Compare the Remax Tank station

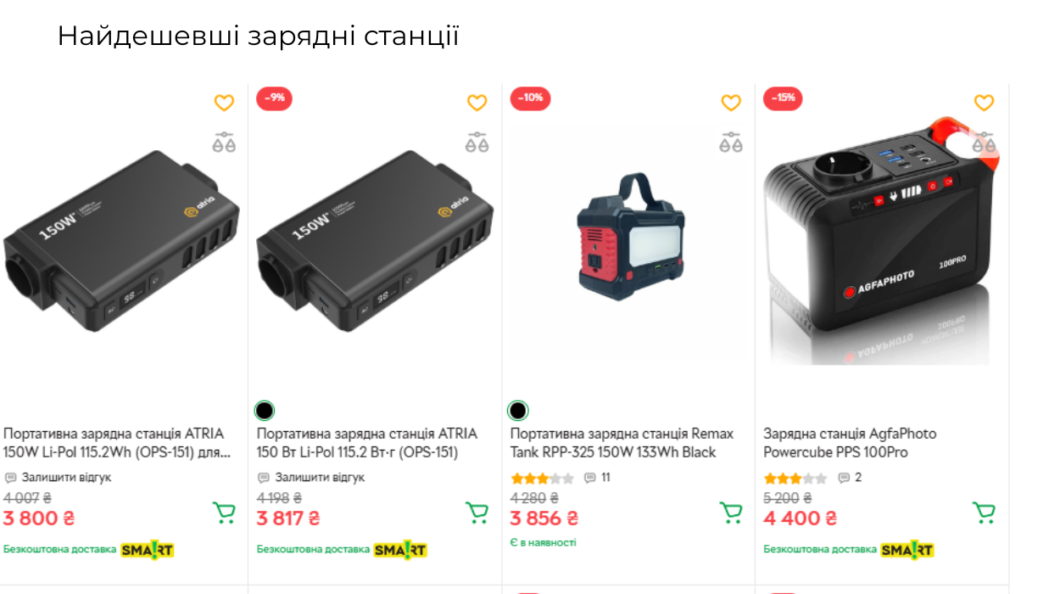click(x=730, y=143)
